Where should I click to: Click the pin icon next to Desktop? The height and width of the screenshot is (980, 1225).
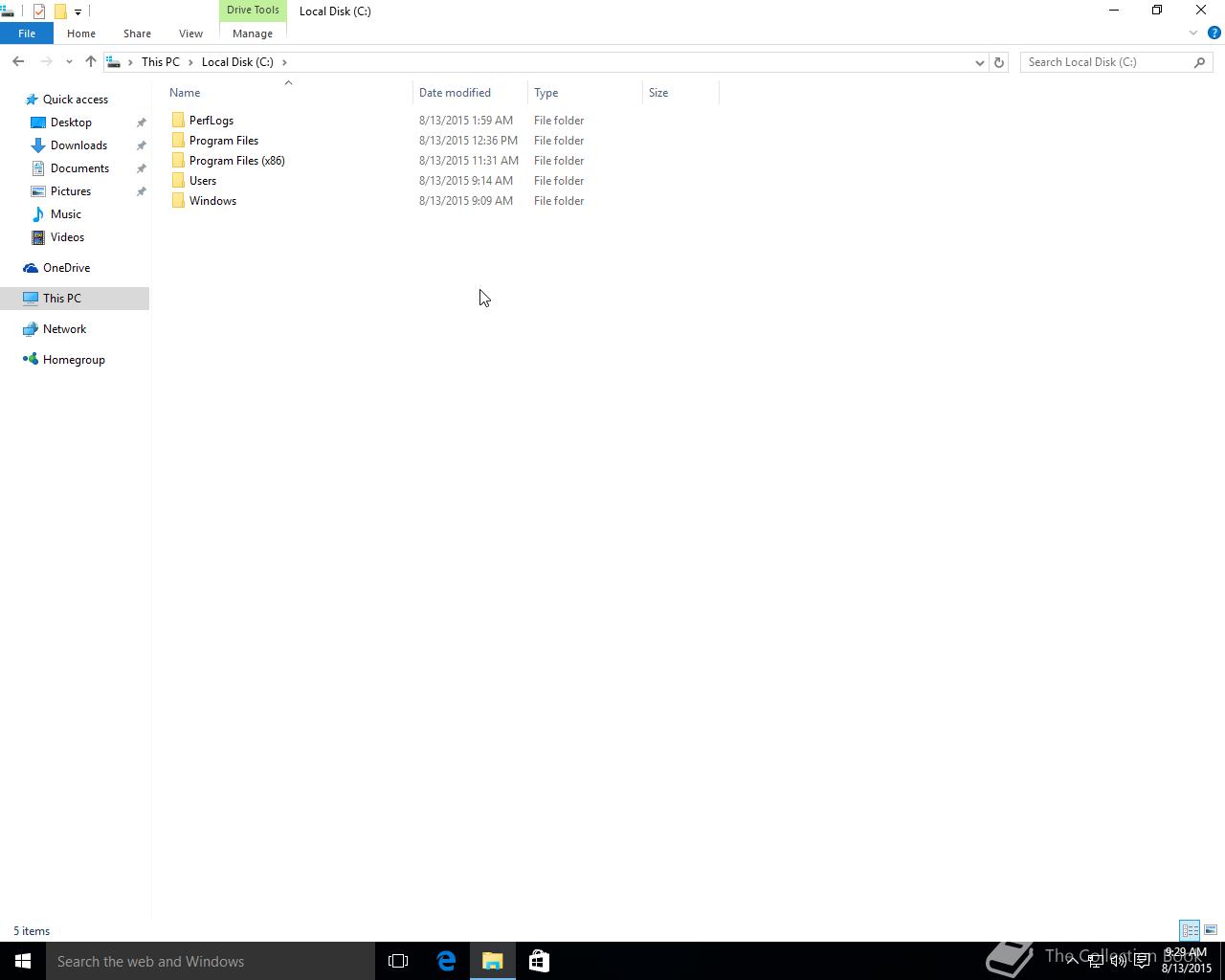tap(141, 122)
